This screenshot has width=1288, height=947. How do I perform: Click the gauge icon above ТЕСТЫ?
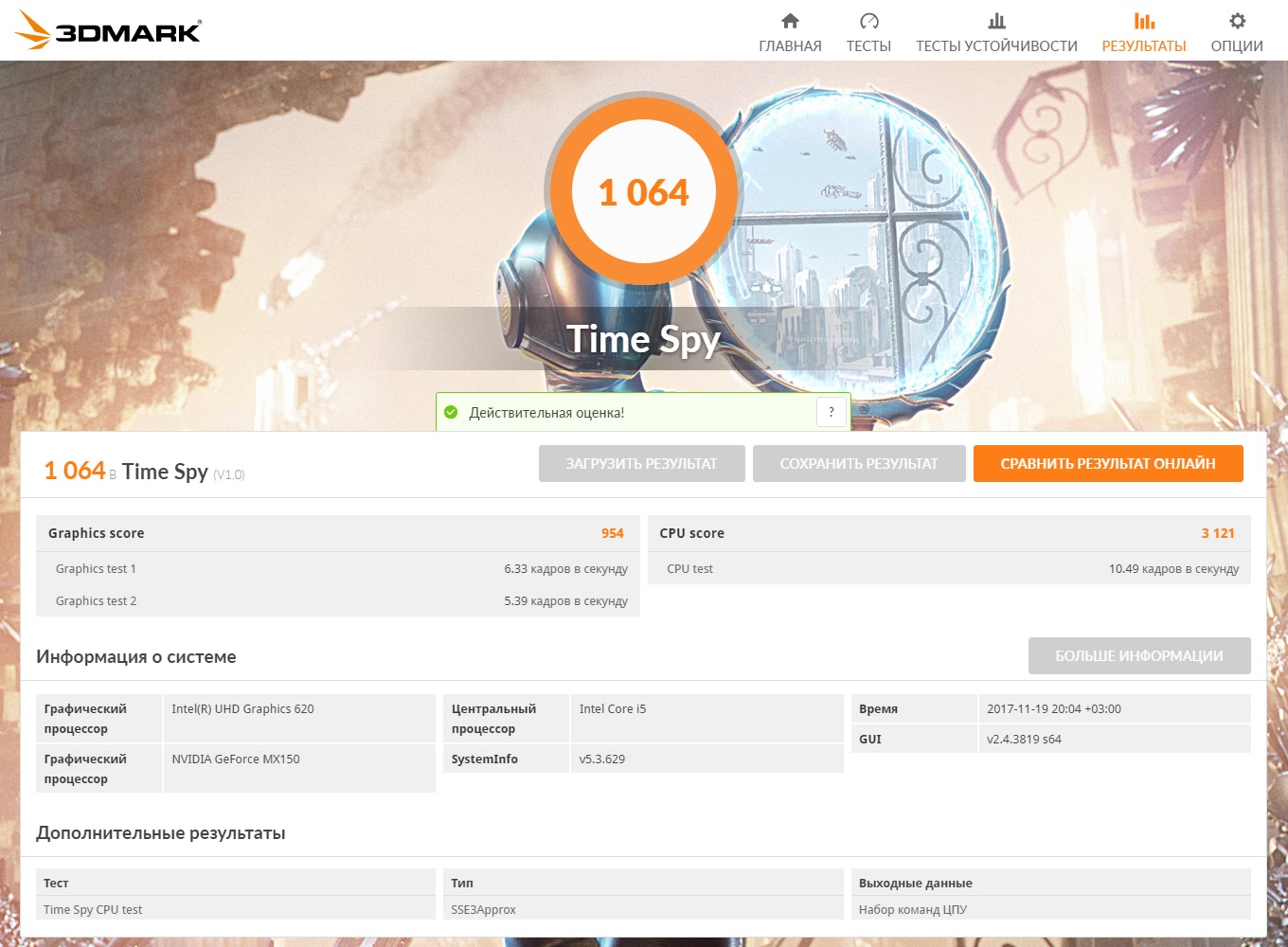click(x=868, y=21)
